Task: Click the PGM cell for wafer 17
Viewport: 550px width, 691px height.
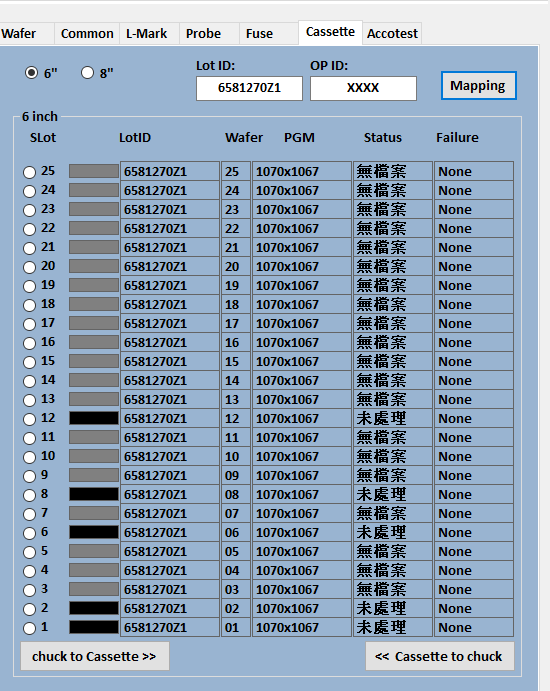Action: (x=302, y=323)
